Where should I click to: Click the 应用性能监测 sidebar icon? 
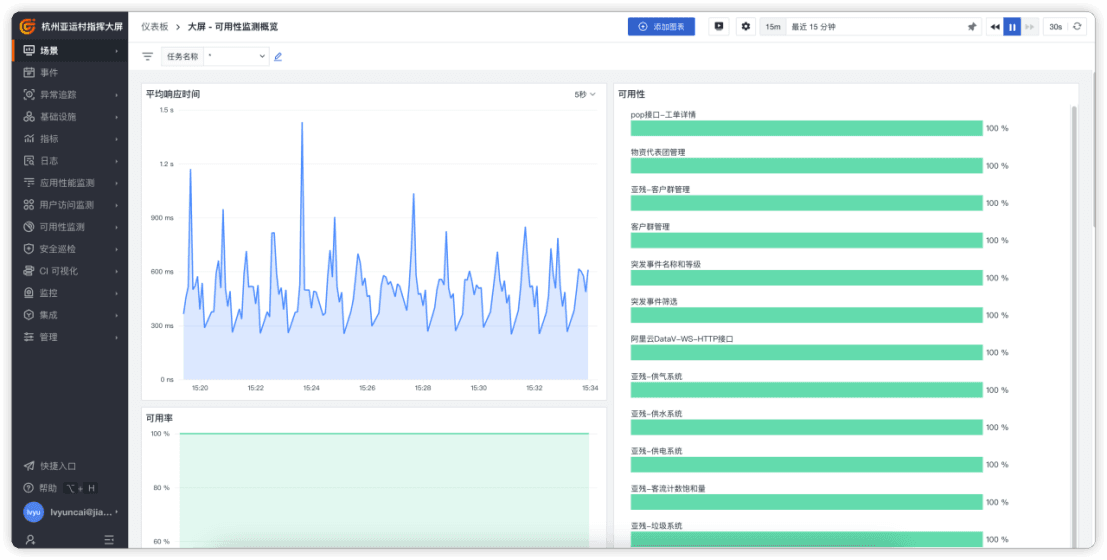click(x=29, y=183)
